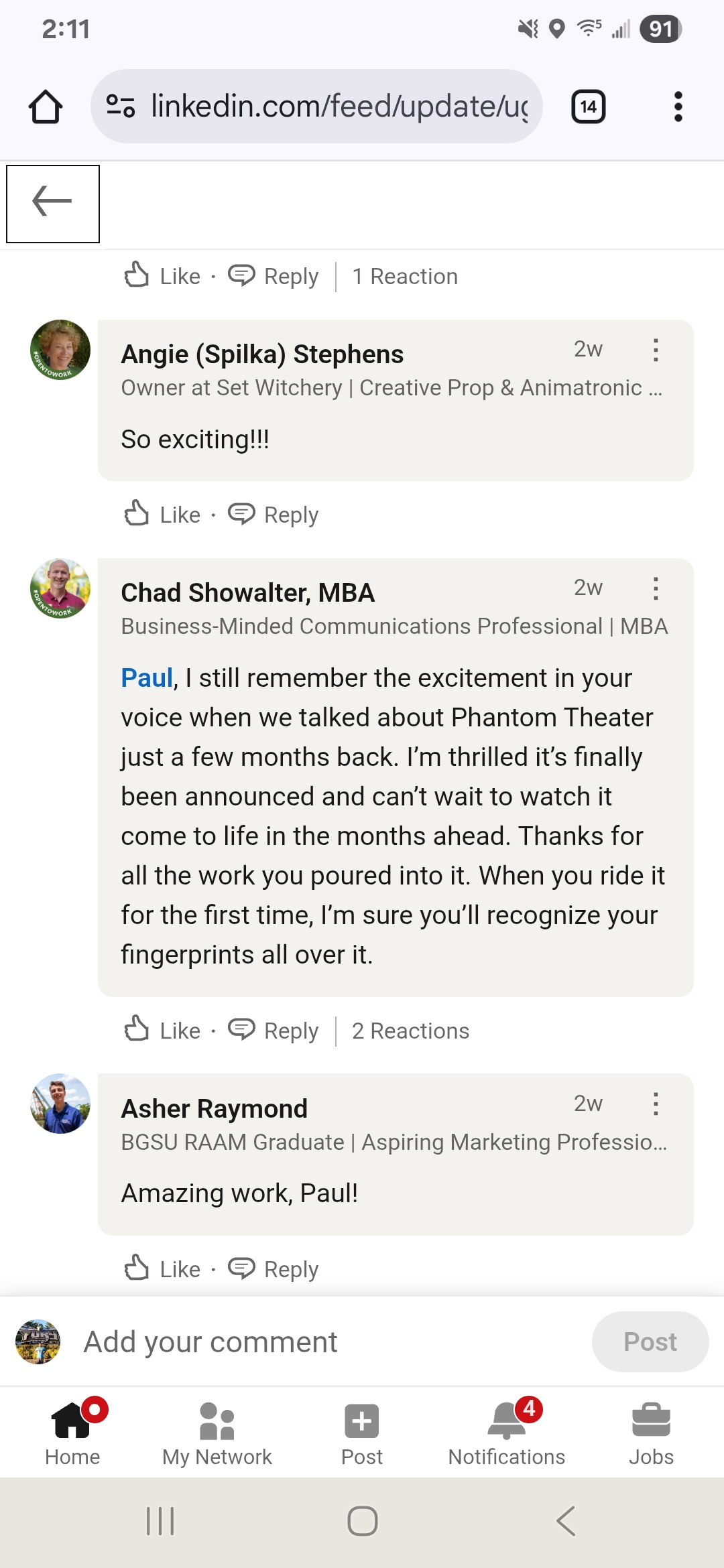The image size is (724, 1568).
Task: Go to the Home tab
Action: [72, 1434]
